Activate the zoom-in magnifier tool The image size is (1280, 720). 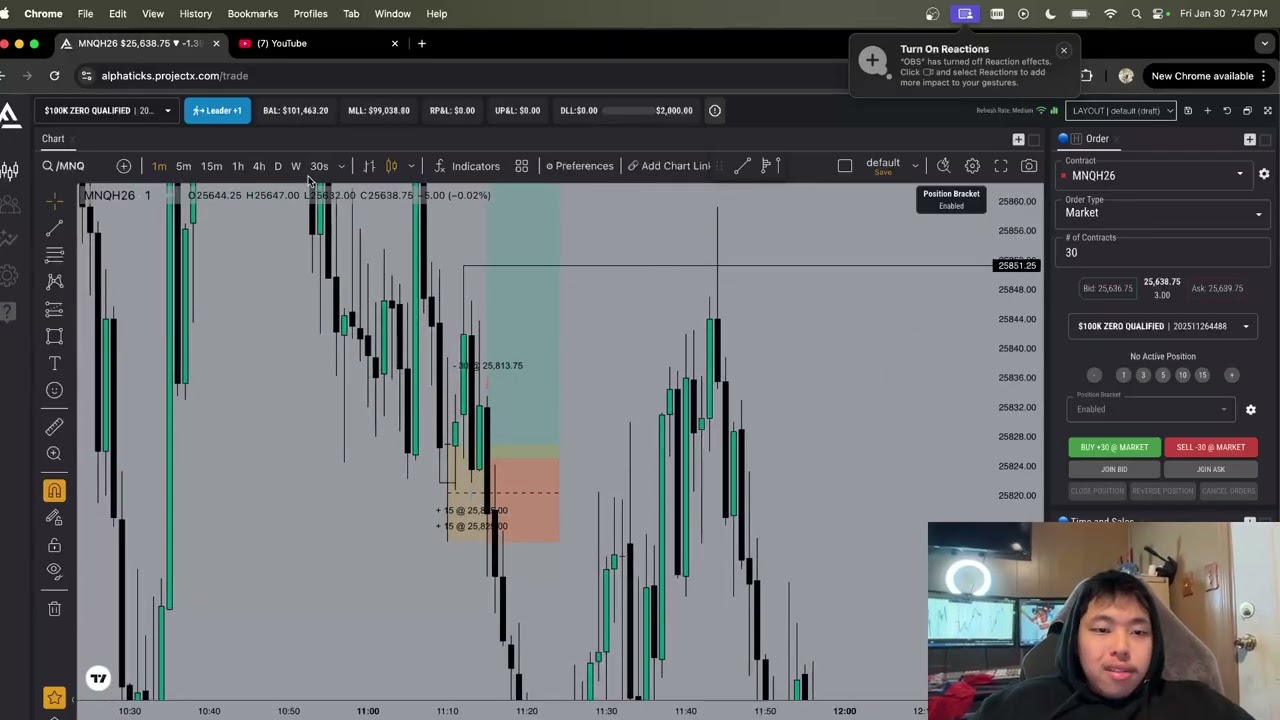pos(54,454)
